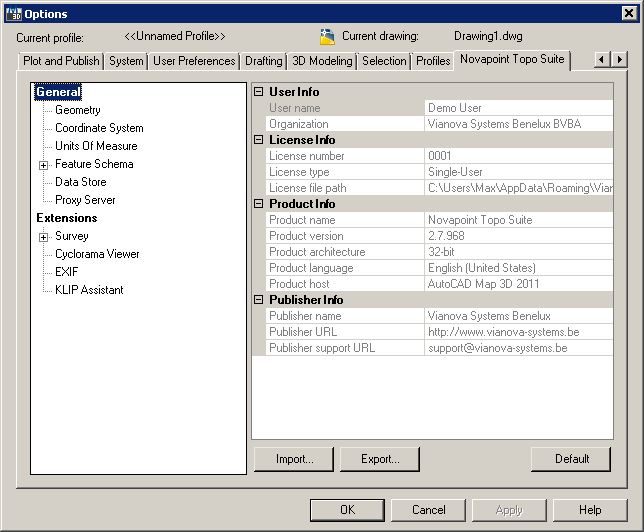Viewport: 644px width, 532px height.
Task: Open the 3D Modeling tab
Action: (x=322, y=61)
